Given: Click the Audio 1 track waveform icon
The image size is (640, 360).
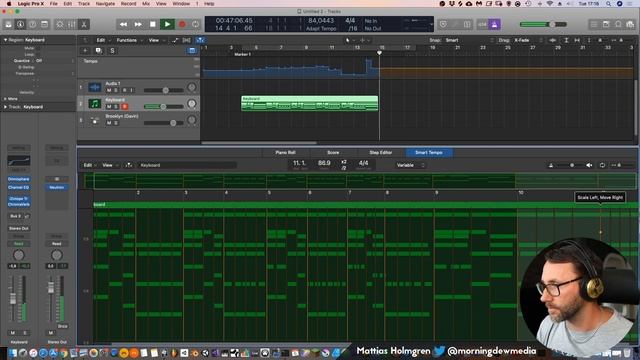Looking at the screenshot, I should 95,87.
